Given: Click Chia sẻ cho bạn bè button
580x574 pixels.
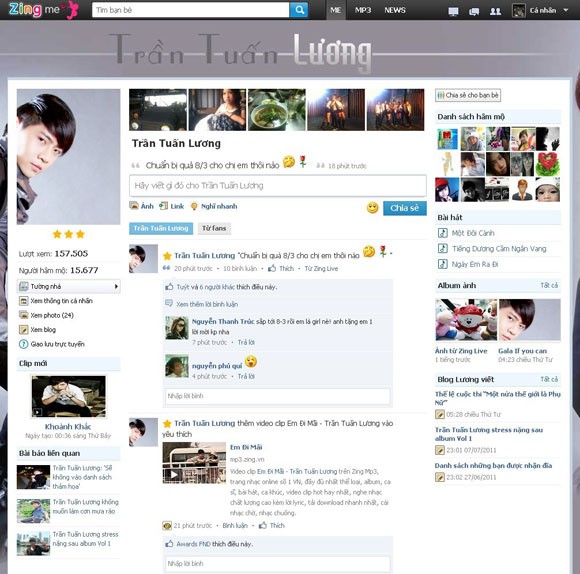Looking at the screenshot, I should point(468,95).
